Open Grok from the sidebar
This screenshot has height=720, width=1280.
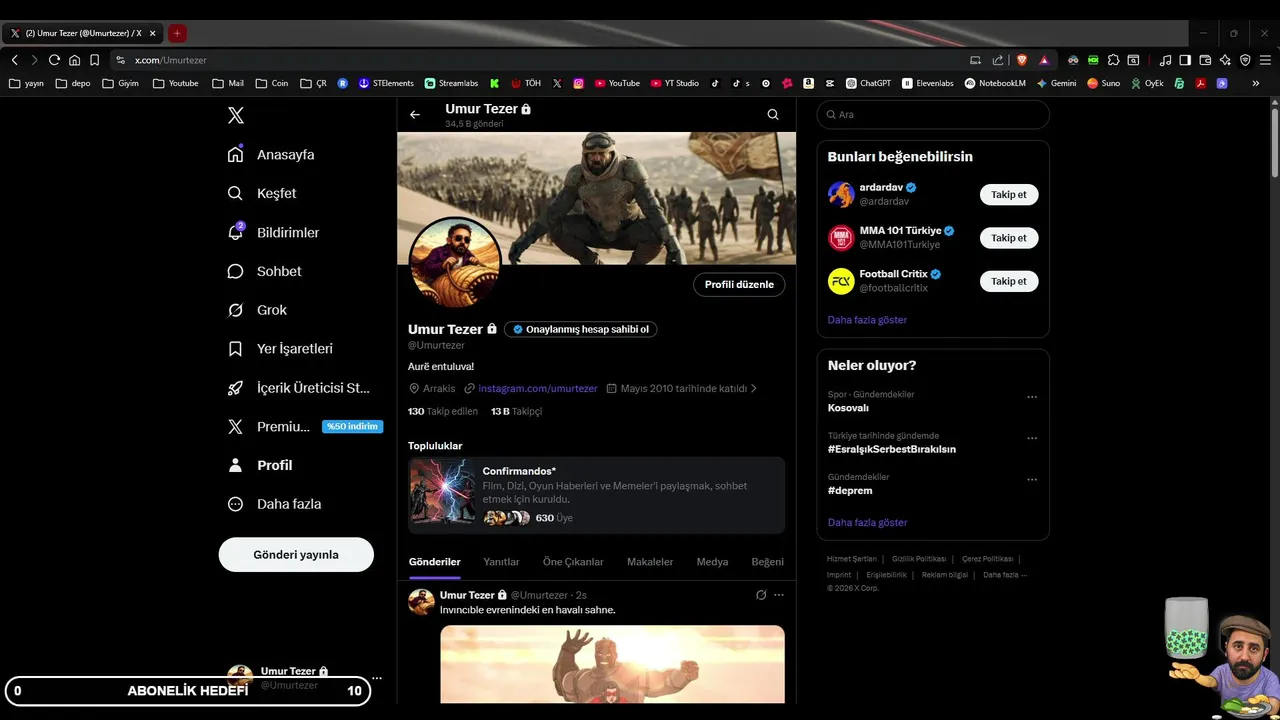point(257,310)
